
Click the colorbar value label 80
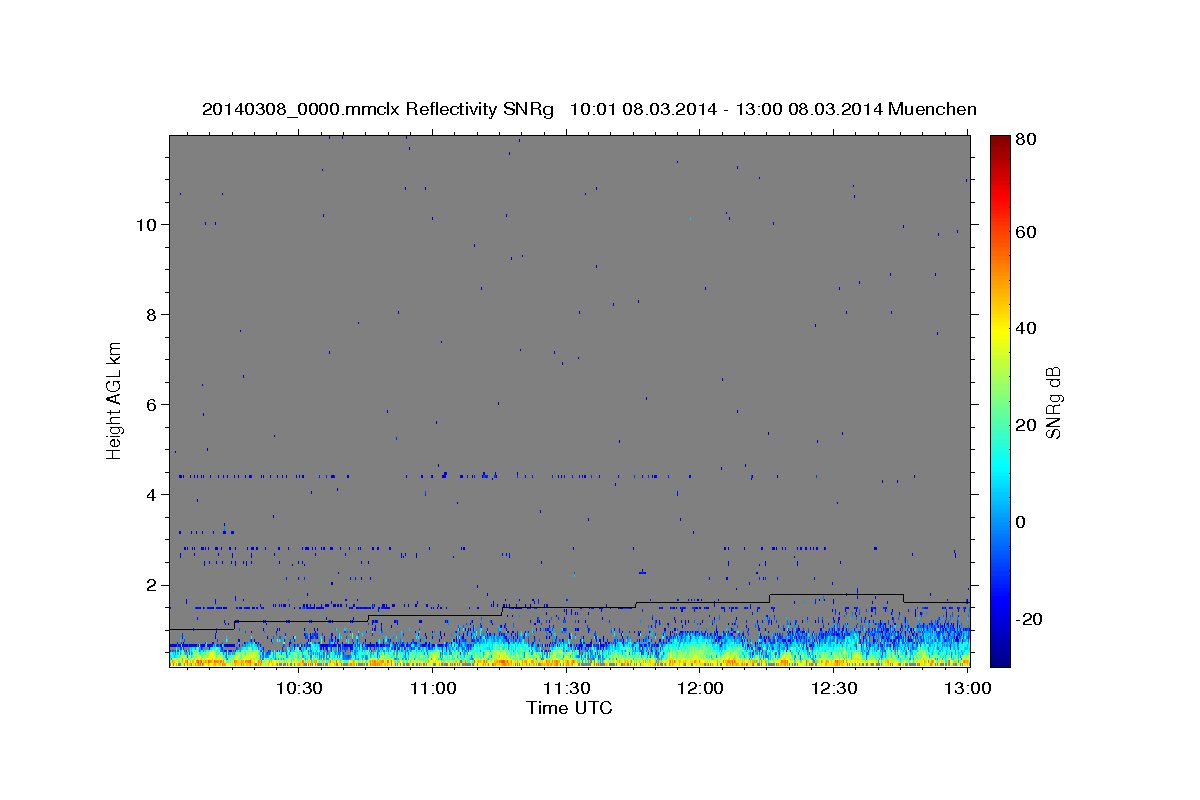pyautogui.click(x=1026, y=139)
